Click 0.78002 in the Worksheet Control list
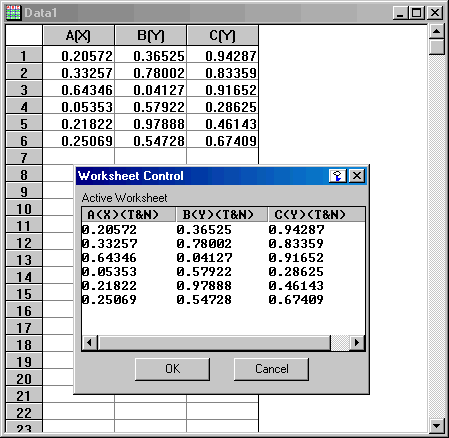 204,244
